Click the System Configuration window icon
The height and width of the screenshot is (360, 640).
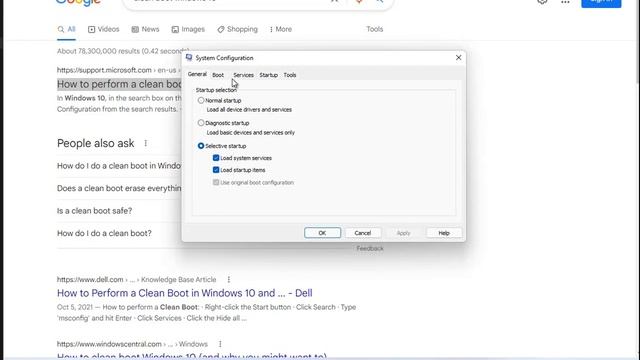(189, 58)
